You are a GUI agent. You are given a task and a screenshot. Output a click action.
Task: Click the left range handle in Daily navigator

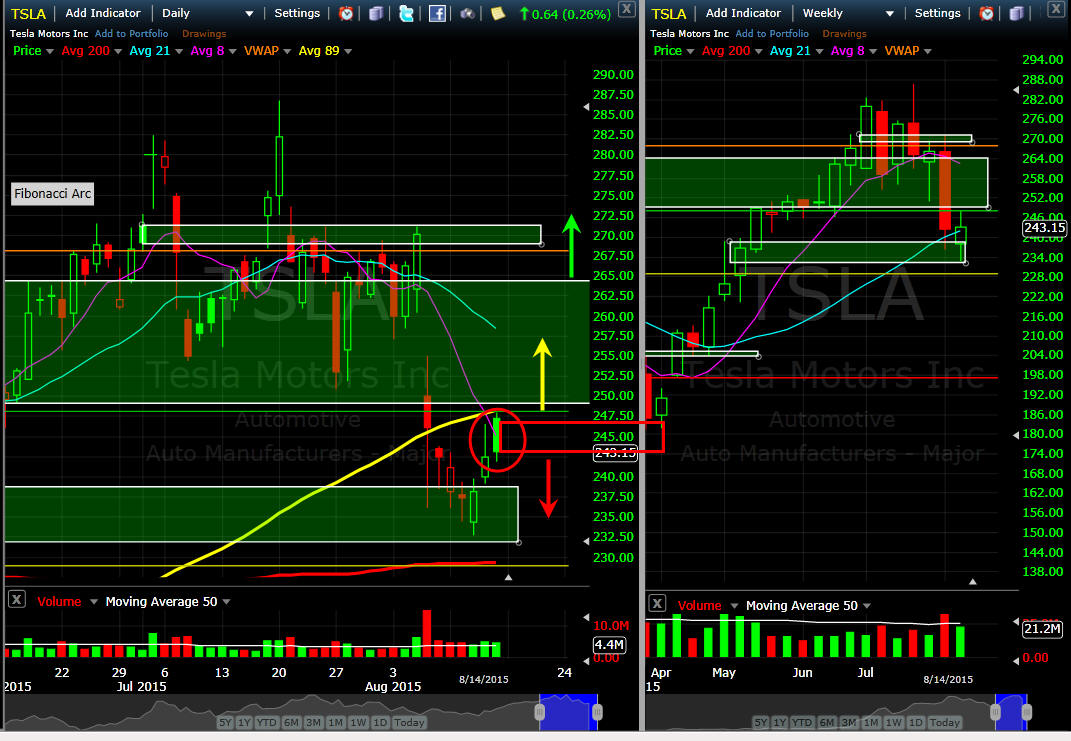[540, 712]
